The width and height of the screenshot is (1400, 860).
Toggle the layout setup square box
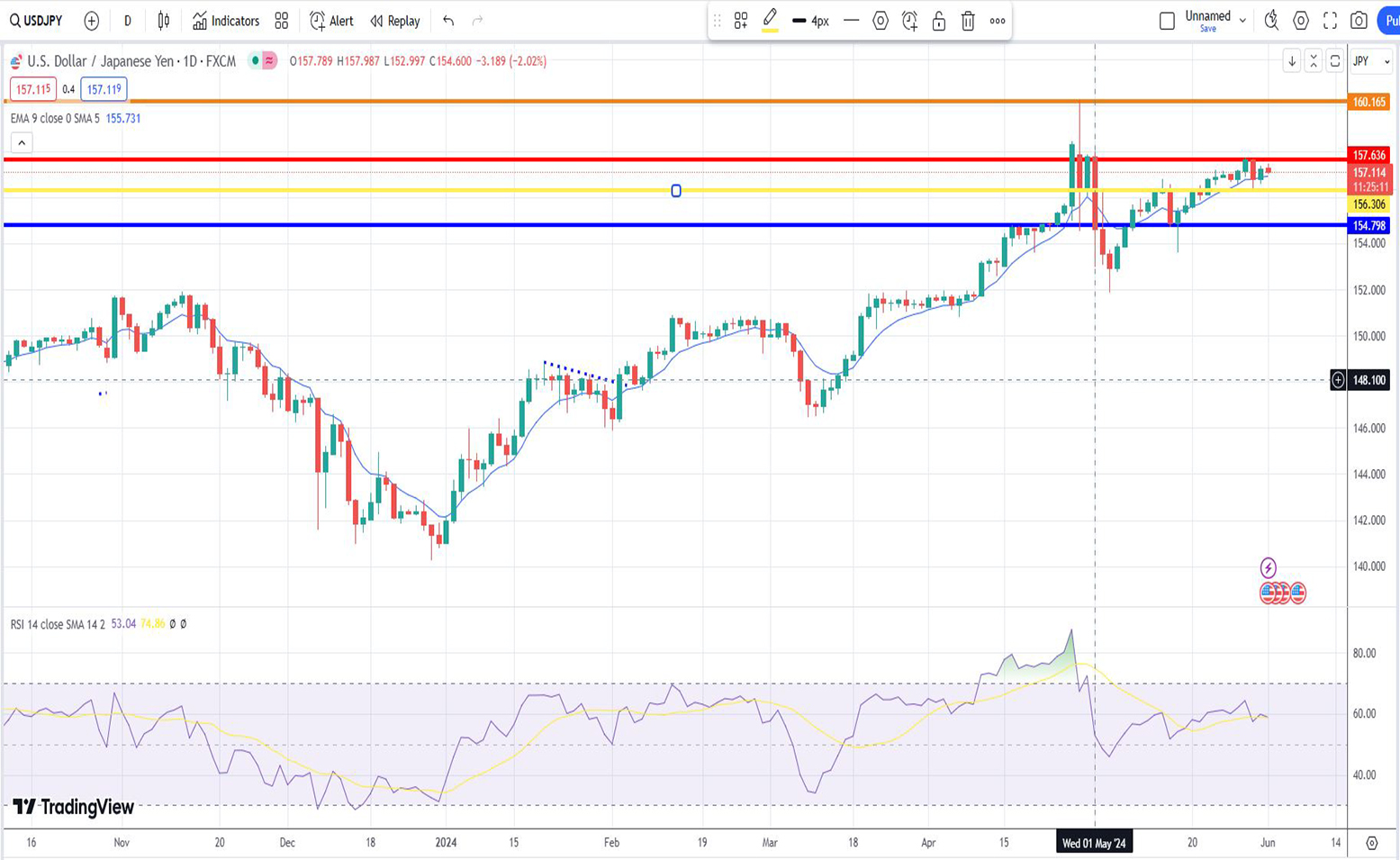click(x=1167, y=21)
